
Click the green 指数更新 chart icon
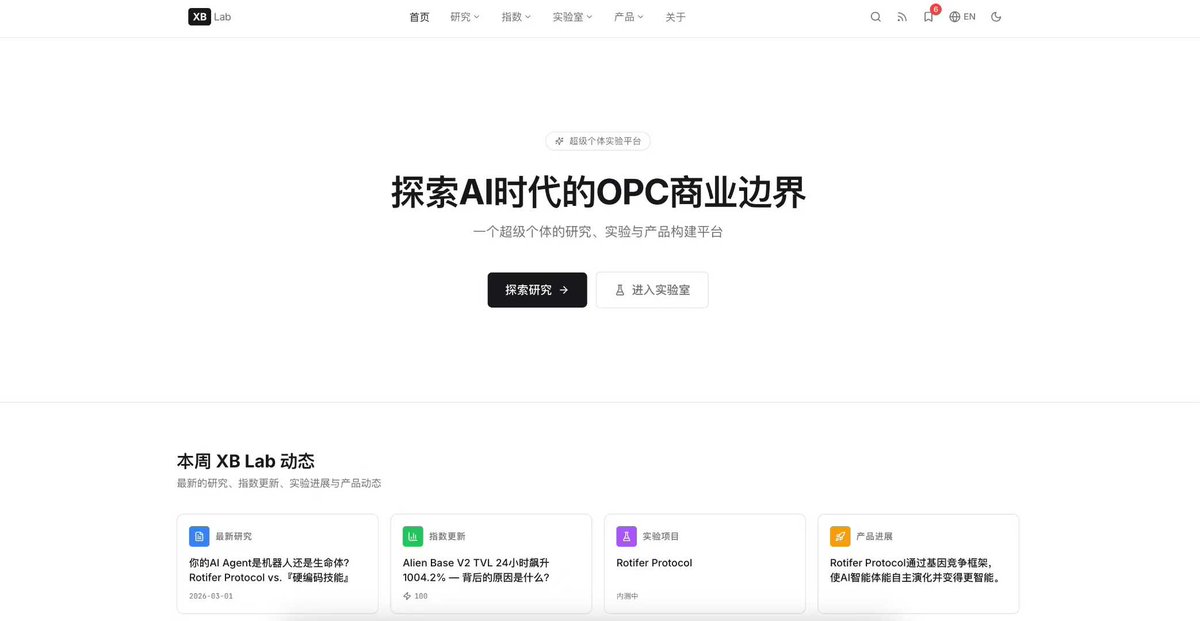coord(413,536)
